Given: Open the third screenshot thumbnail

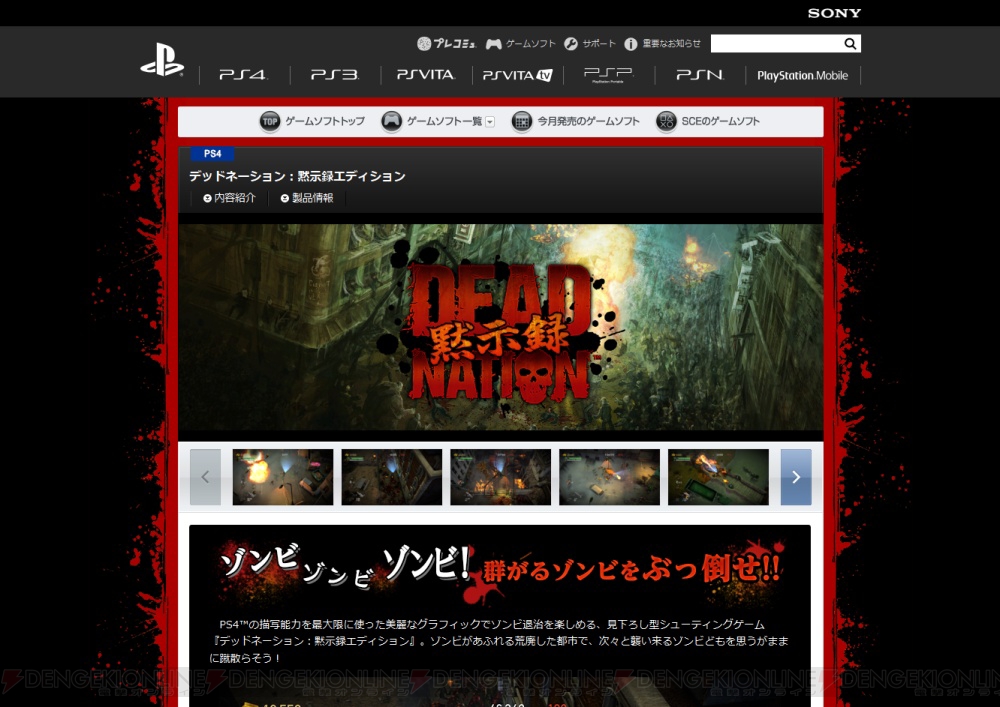Looking at the screenshot, I should click(x=501, y=477).
